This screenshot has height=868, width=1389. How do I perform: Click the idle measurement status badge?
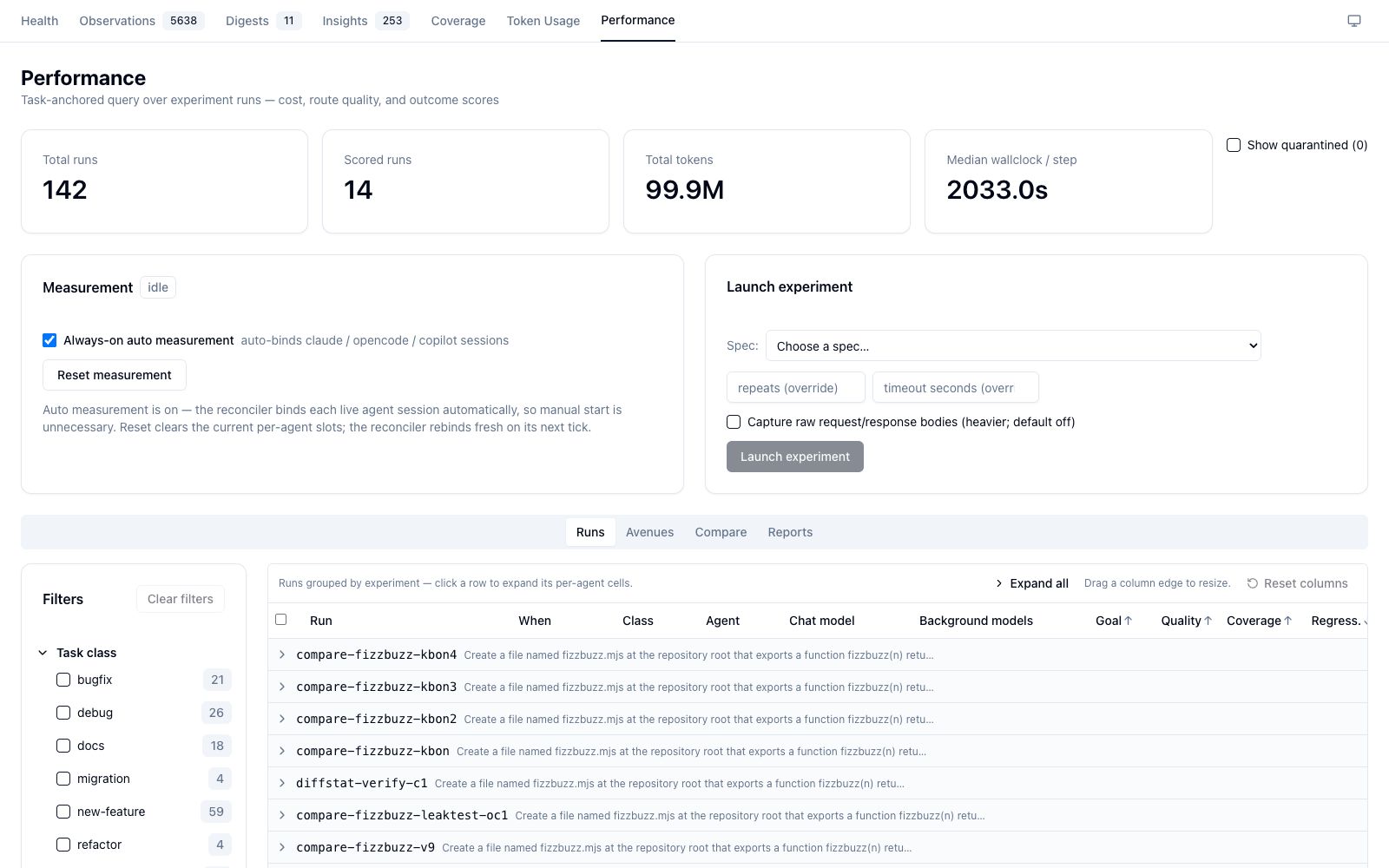tap(158, 287)
